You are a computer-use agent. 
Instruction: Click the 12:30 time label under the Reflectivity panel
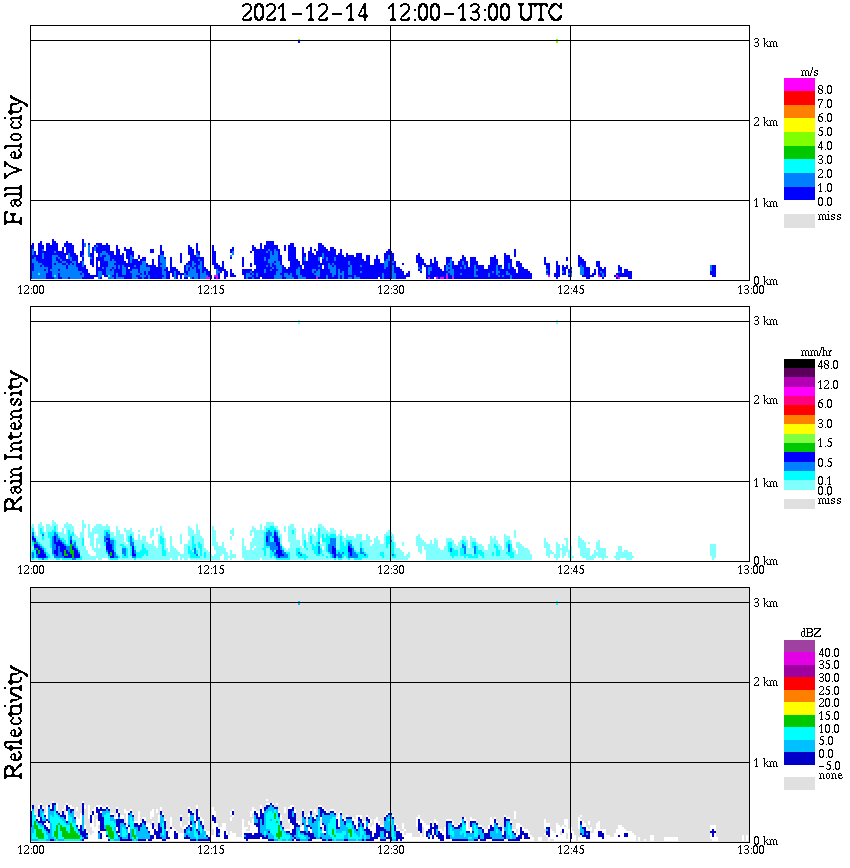point(391,850)
